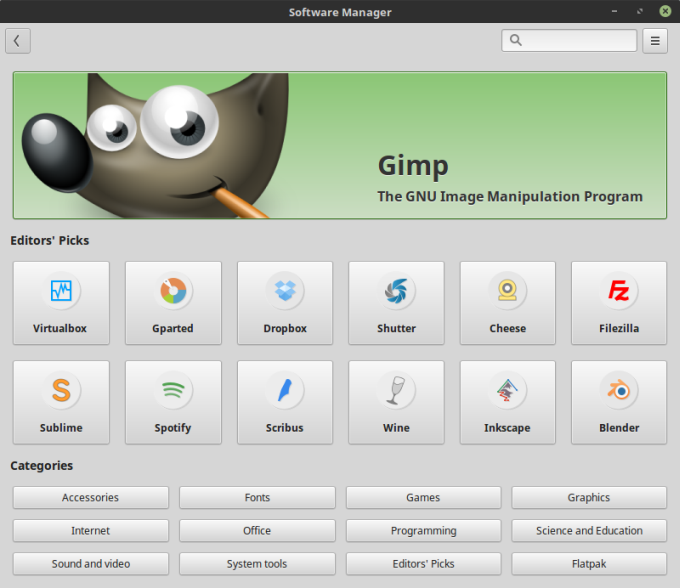
Task: Browse Science and Education category
Action: point(589,531)
